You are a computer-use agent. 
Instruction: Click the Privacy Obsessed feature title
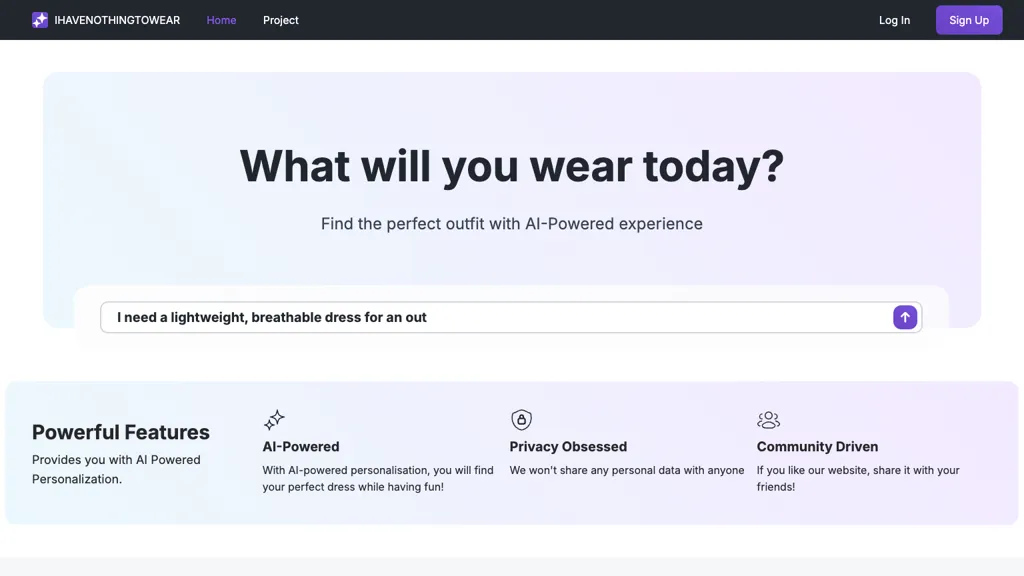point(568,447)
